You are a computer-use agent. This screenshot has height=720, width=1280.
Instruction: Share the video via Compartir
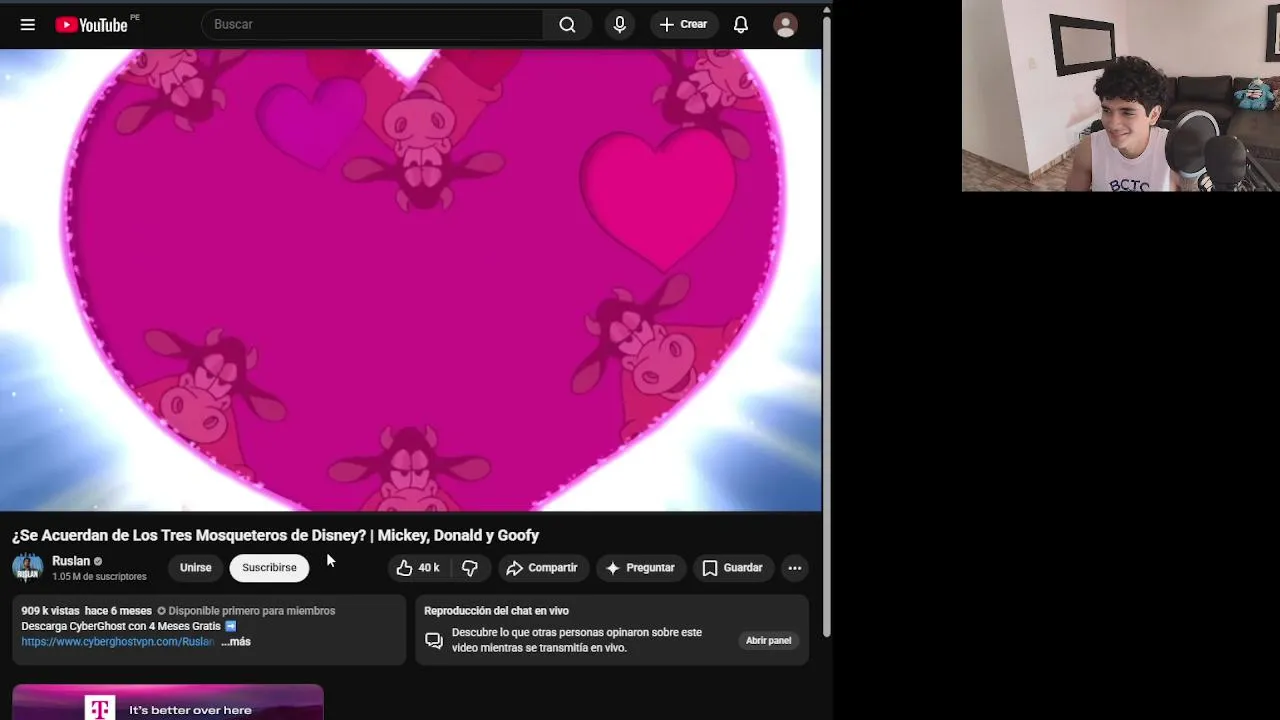[x=542, y=568]
